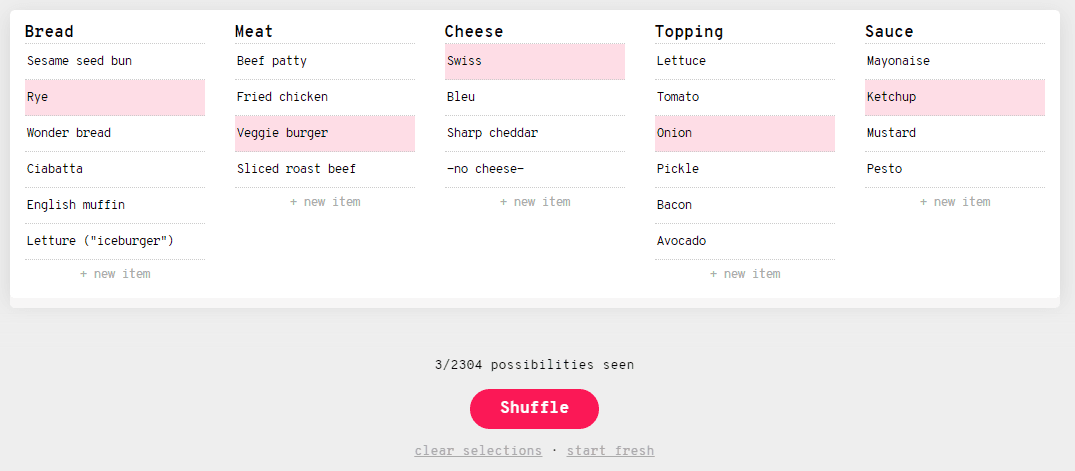Image resolution: width=1075 pixels, height=471 pixels.
Task: Choose Fried chicken in Meat column
Action: [x=325, y=97]
